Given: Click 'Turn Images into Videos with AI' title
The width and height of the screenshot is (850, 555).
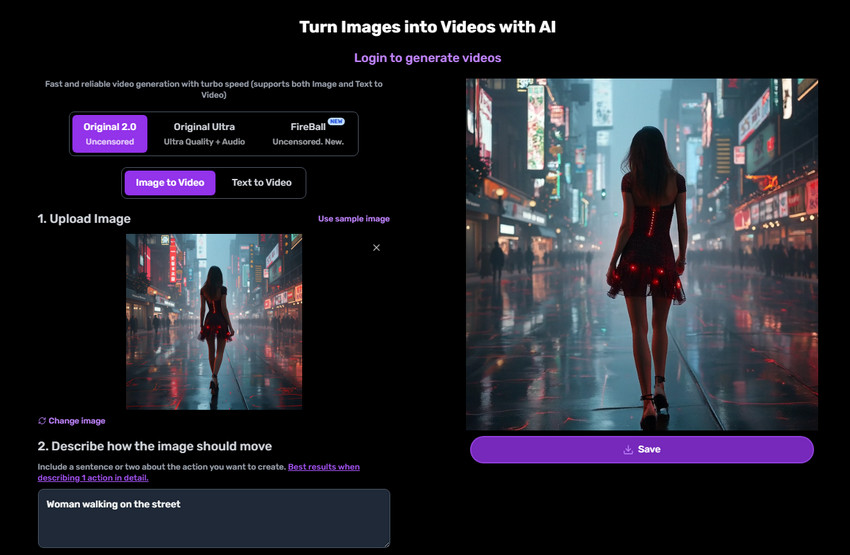Looking at the screenshot, I should pyautogui.click(x=427, y=27).
